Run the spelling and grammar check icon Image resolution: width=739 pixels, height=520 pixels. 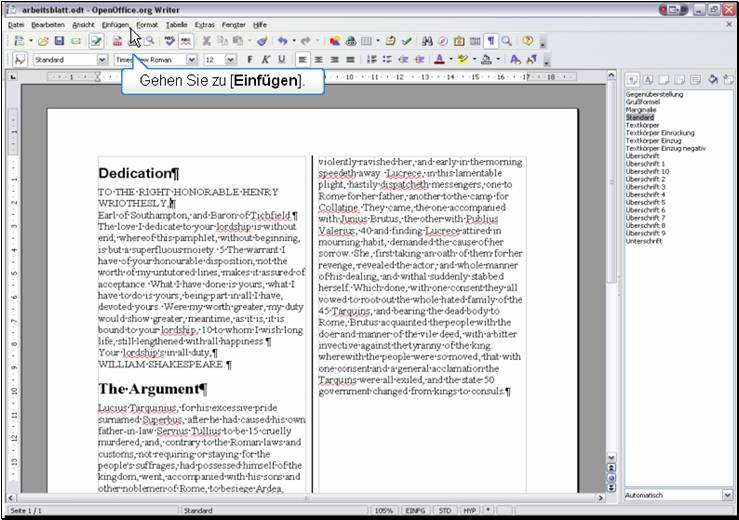pos(170,41)
